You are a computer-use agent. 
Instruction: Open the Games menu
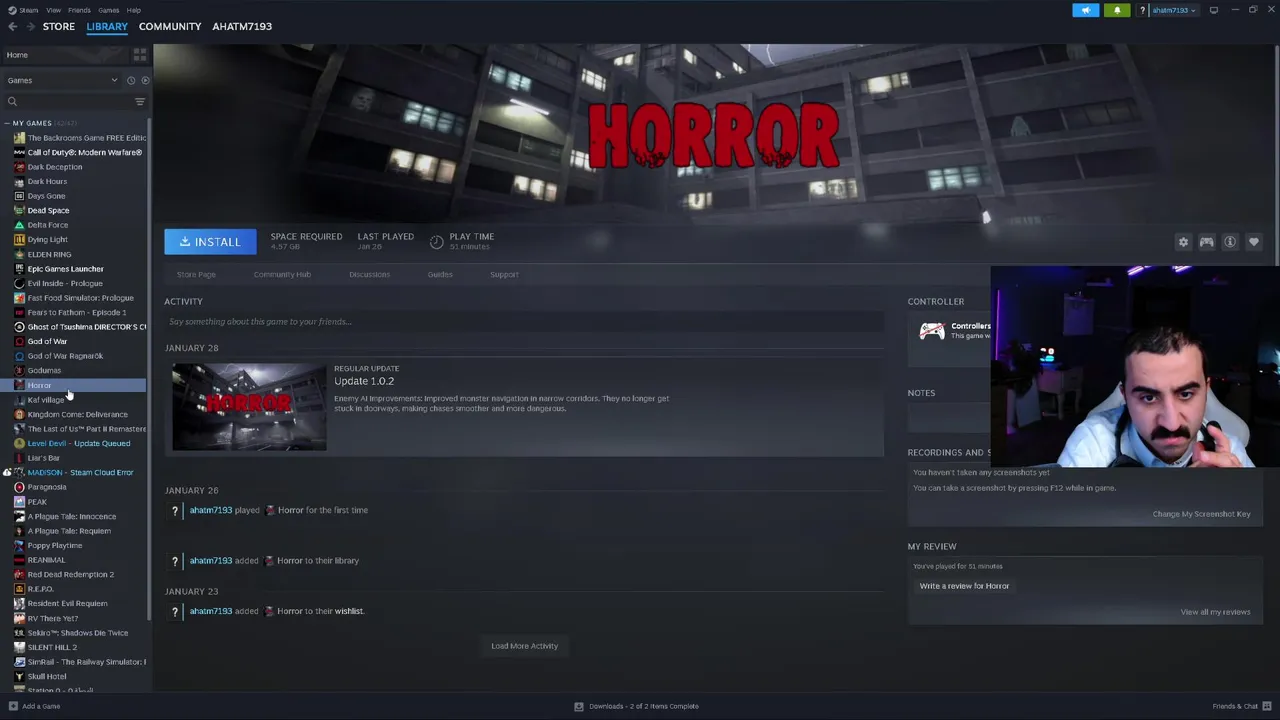[x=109, y=10]
